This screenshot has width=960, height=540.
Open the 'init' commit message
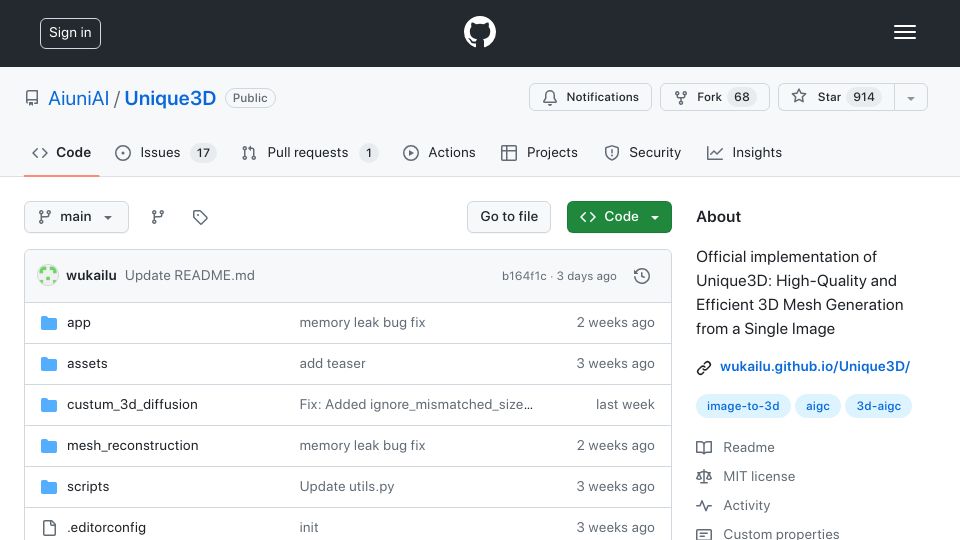tap(309, 527)
